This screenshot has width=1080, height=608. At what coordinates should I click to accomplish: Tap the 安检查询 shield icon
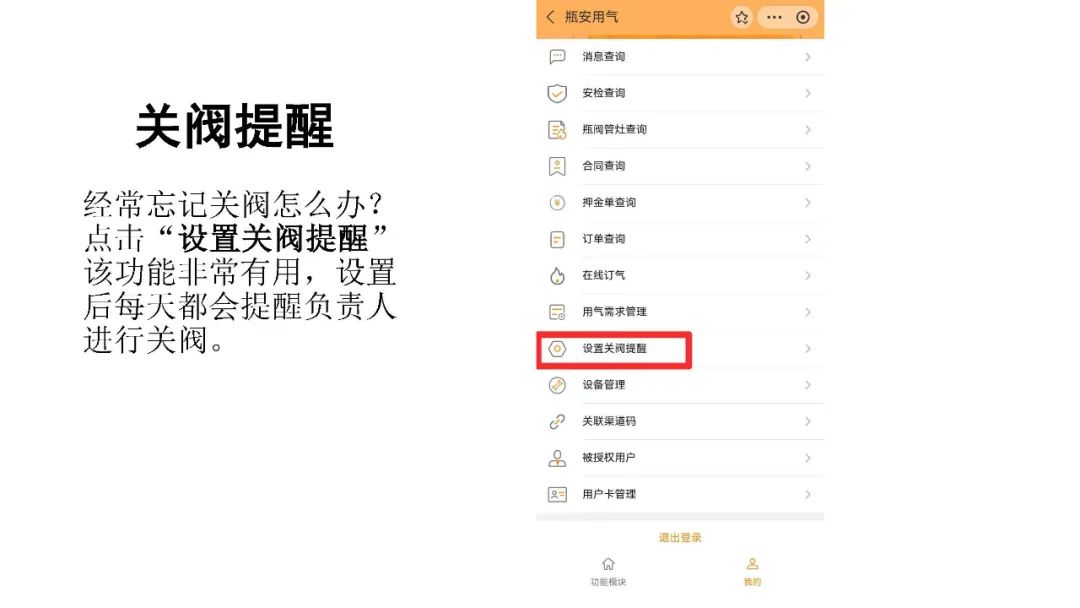click(x=557, y=93)
